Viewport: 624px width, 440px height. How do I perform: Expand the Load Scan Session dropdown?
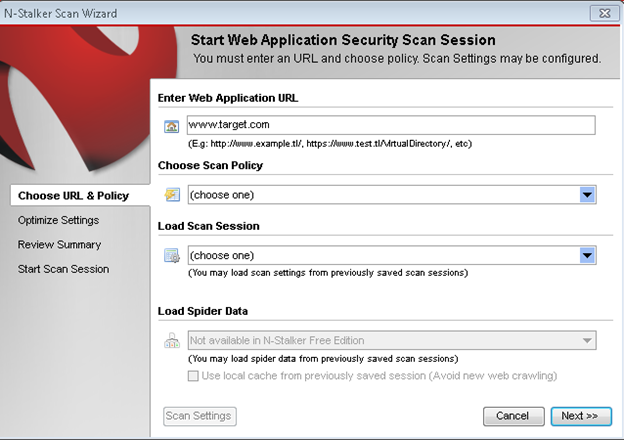coord(588,255)
